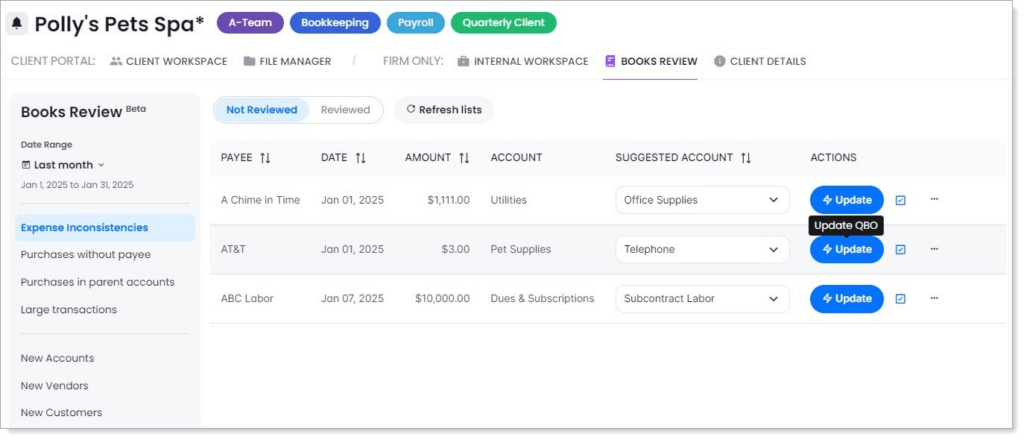The height and width of the screenshot is (440, 1024).
Task: Select Purchases without payee in sidebar
Action: point(86,255)
